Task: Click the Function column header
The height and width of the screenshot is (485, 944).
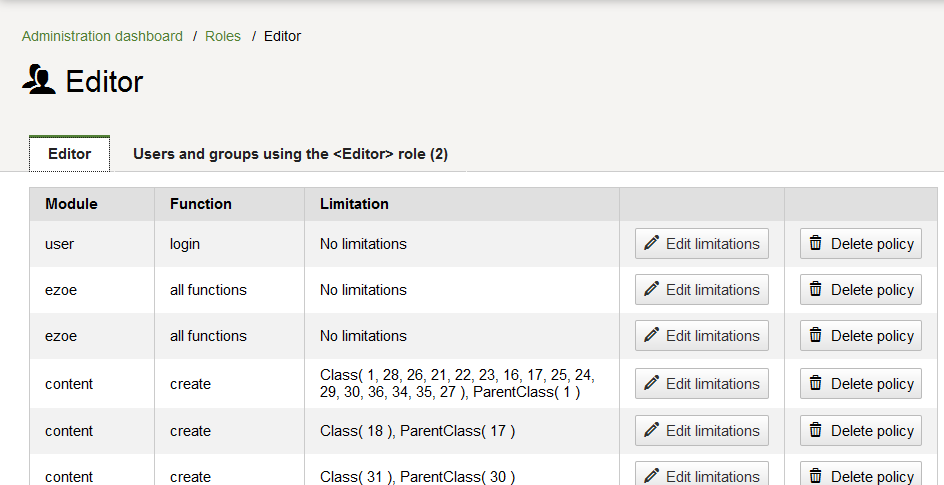Action: 200,204
